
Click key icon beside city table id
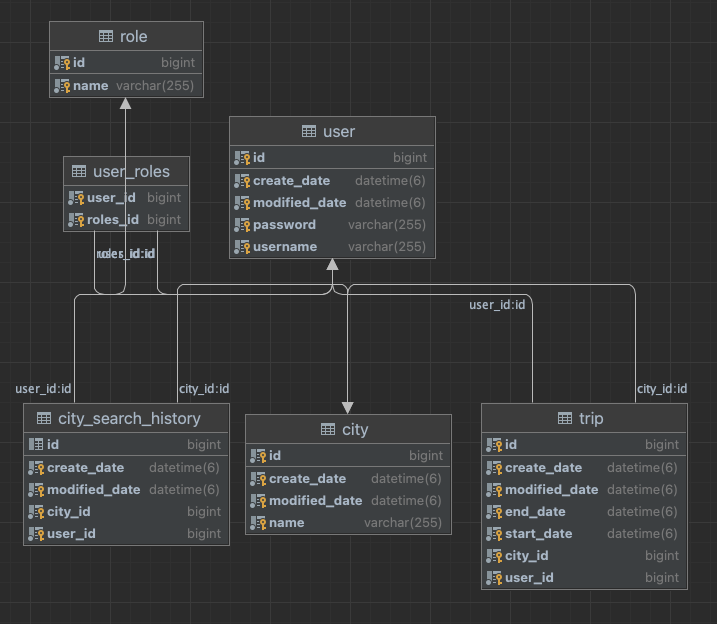tap(258, 456)
